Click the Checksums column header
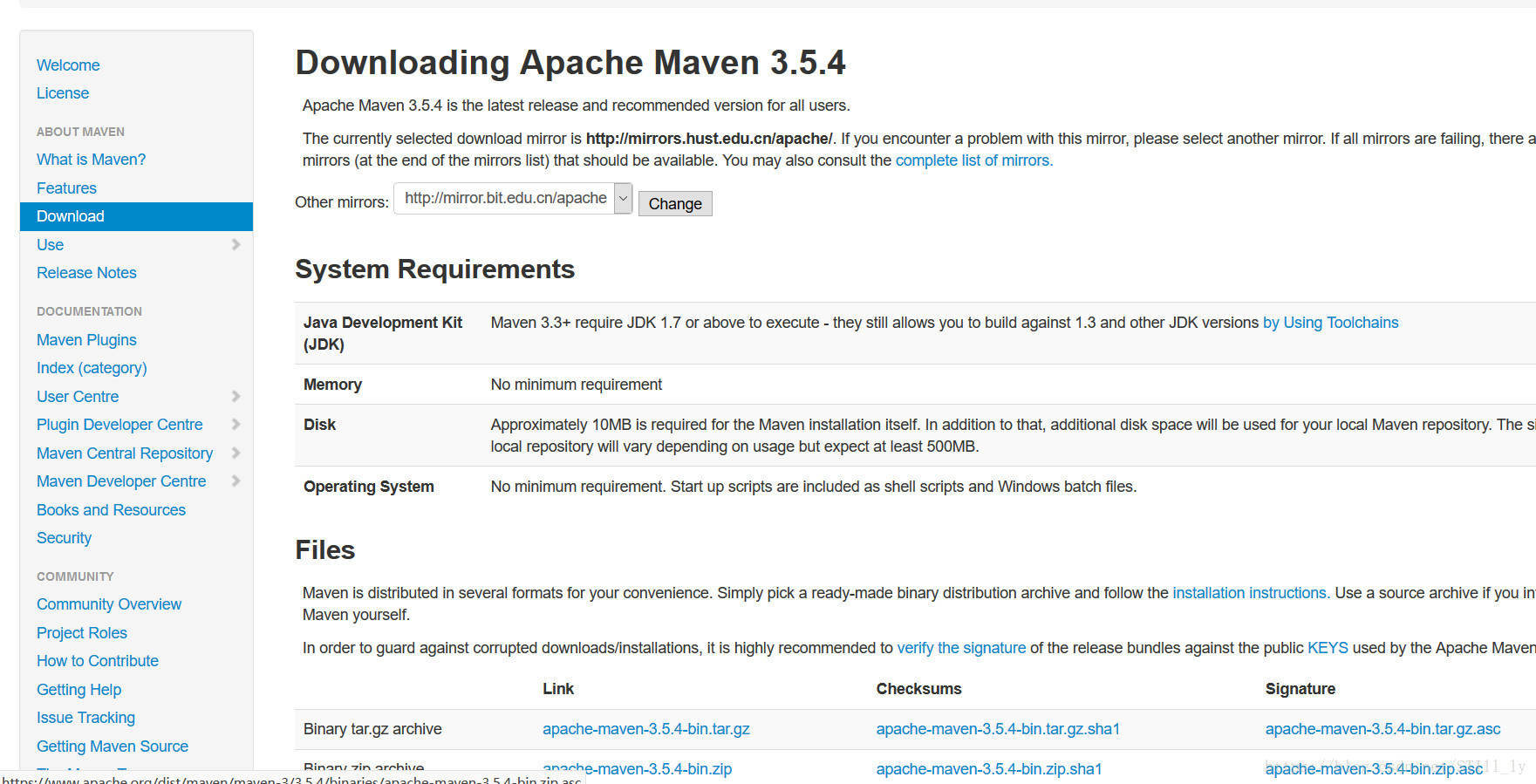Image resolution: width=1536 pixels, height=784 pixels. coord(919,689)
